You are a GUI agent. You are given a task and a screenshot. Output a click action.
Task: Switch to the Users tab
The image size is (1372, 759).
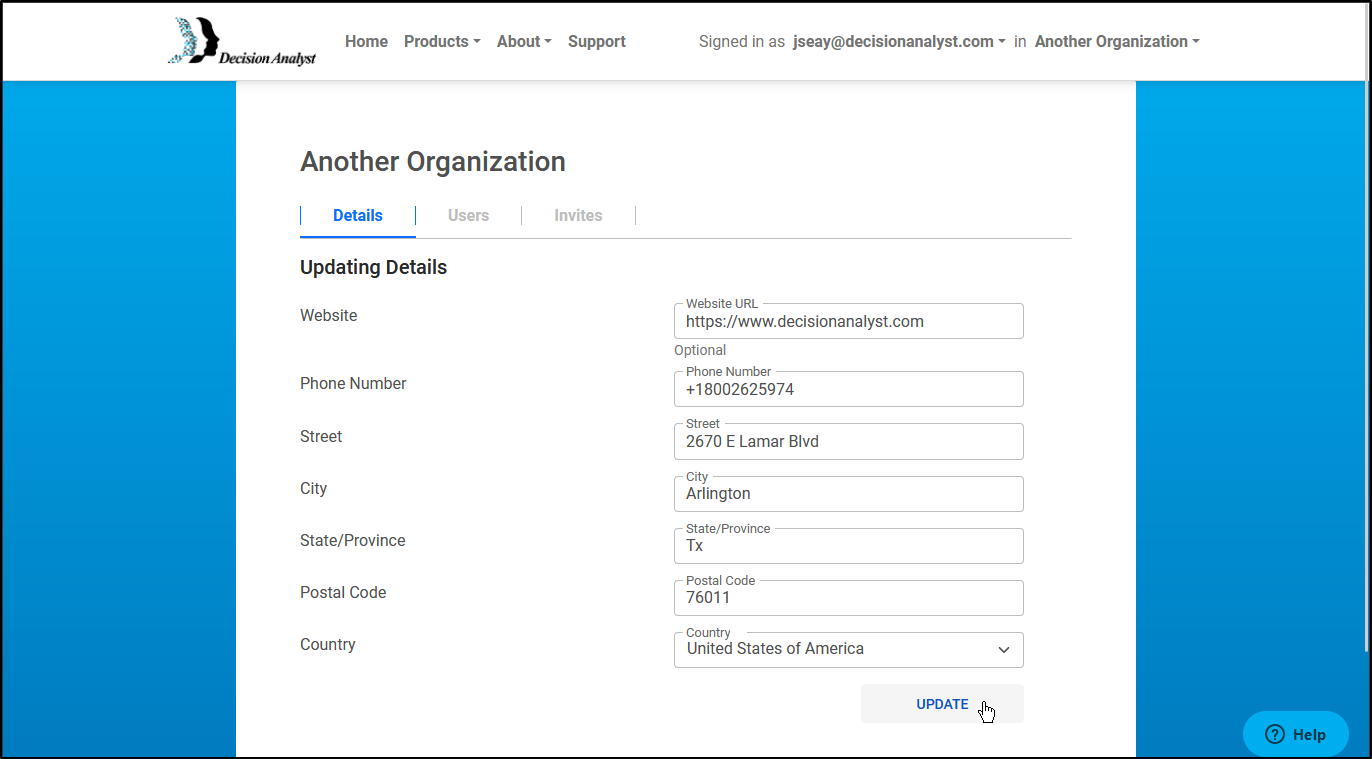coord(468,215)
